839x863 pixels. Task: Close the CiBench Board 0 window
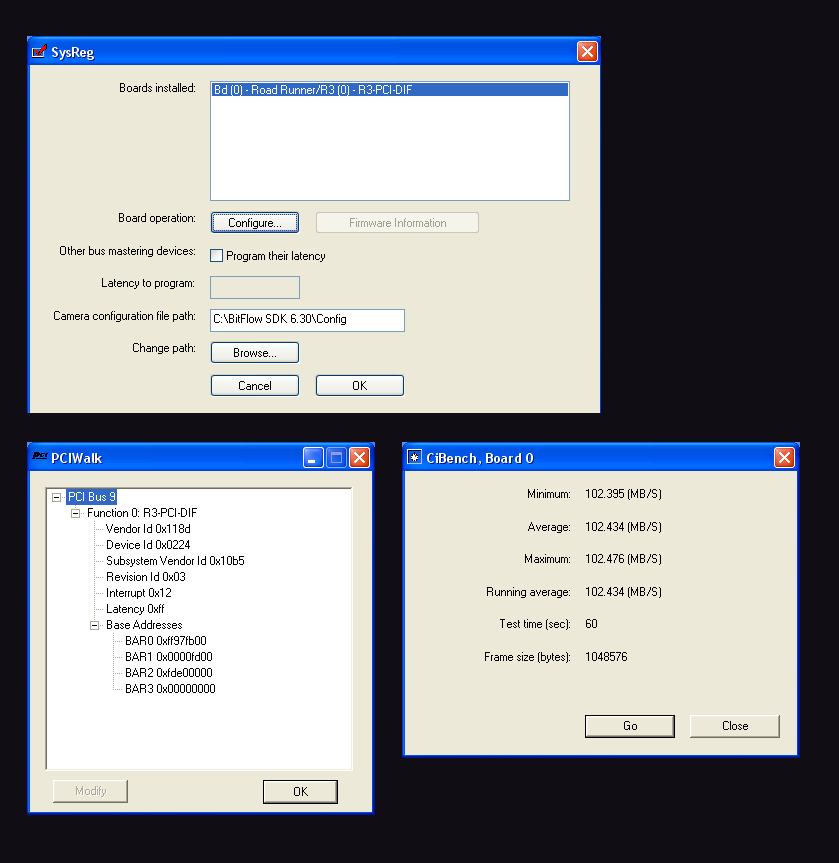pyautogui.click(x=785, y=458)
